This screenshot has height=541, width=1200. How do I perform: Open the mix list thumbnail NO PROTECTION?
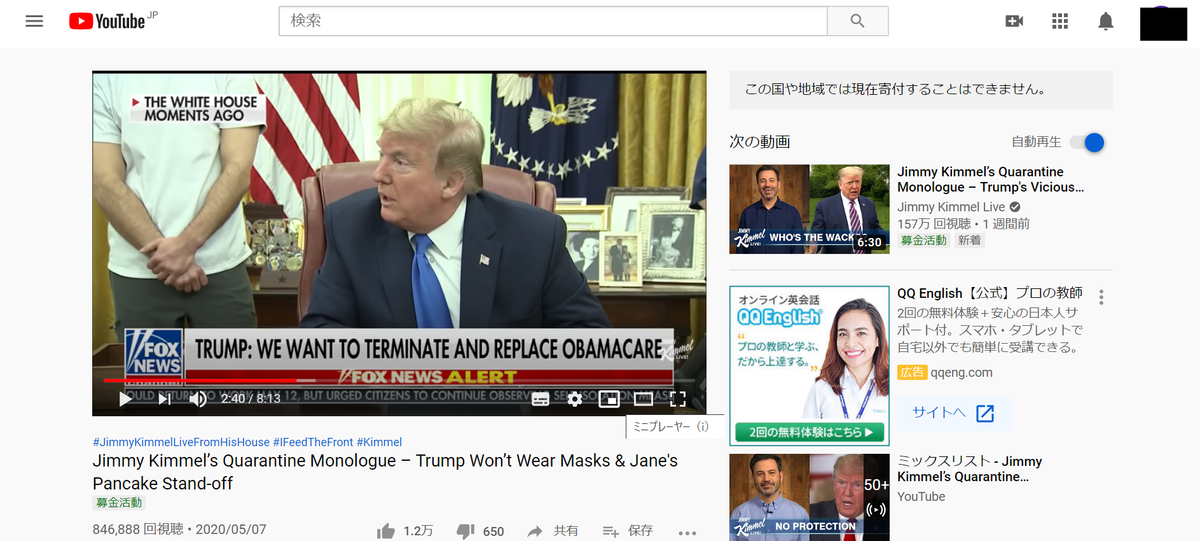click(809, 497)
